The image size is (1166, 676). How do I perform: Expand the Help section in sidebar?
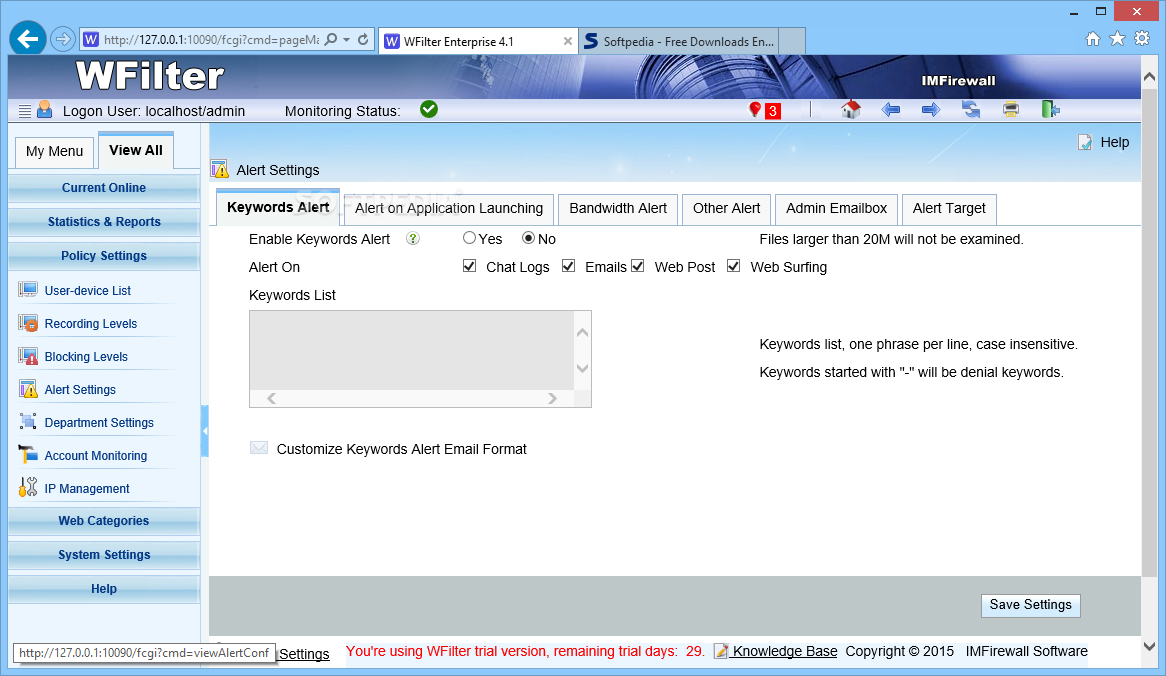[103, 589]
